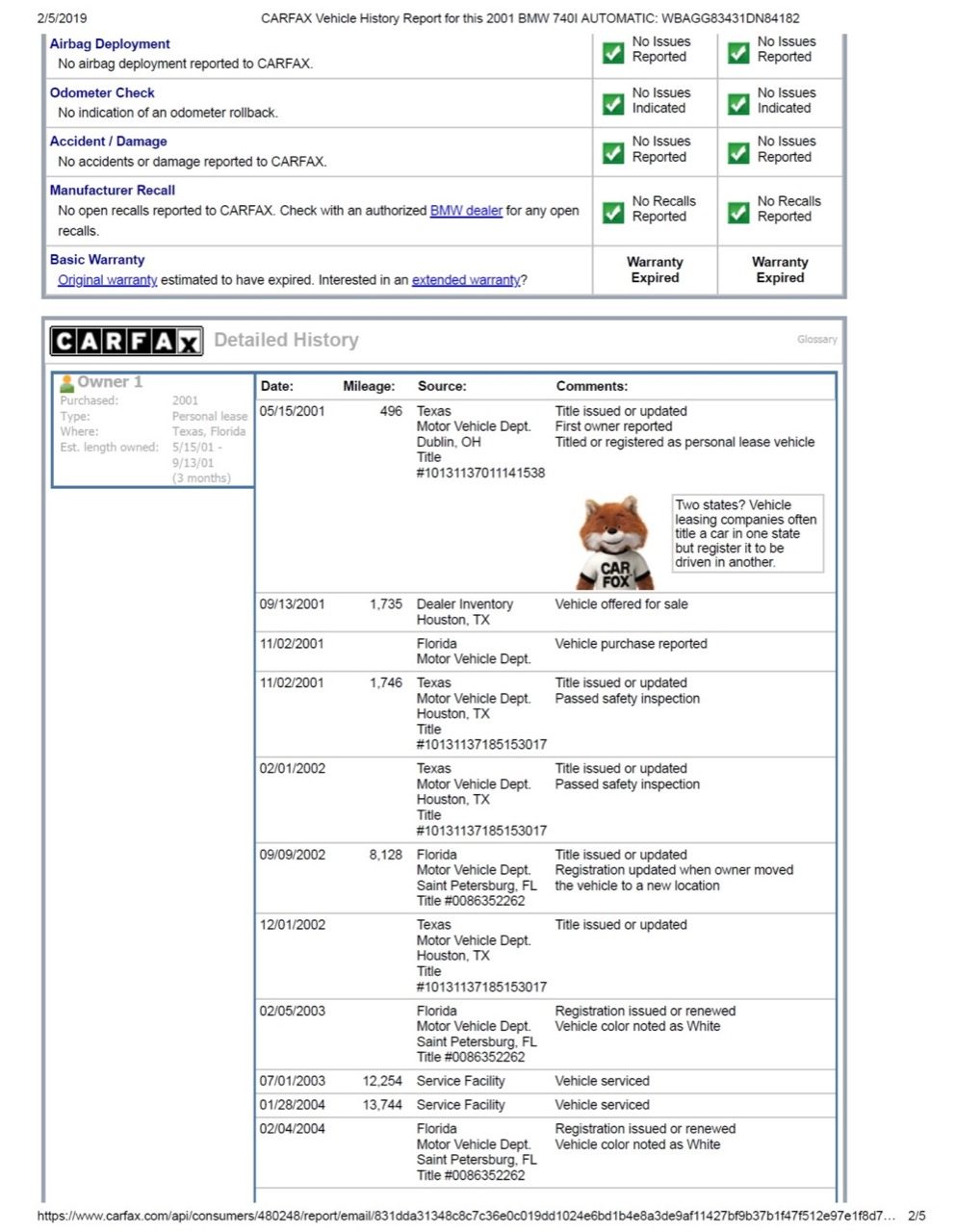Click the carfax.com URL in the footer
The width and height of the screenshot is (955, 1232).
click(466, 1217)
